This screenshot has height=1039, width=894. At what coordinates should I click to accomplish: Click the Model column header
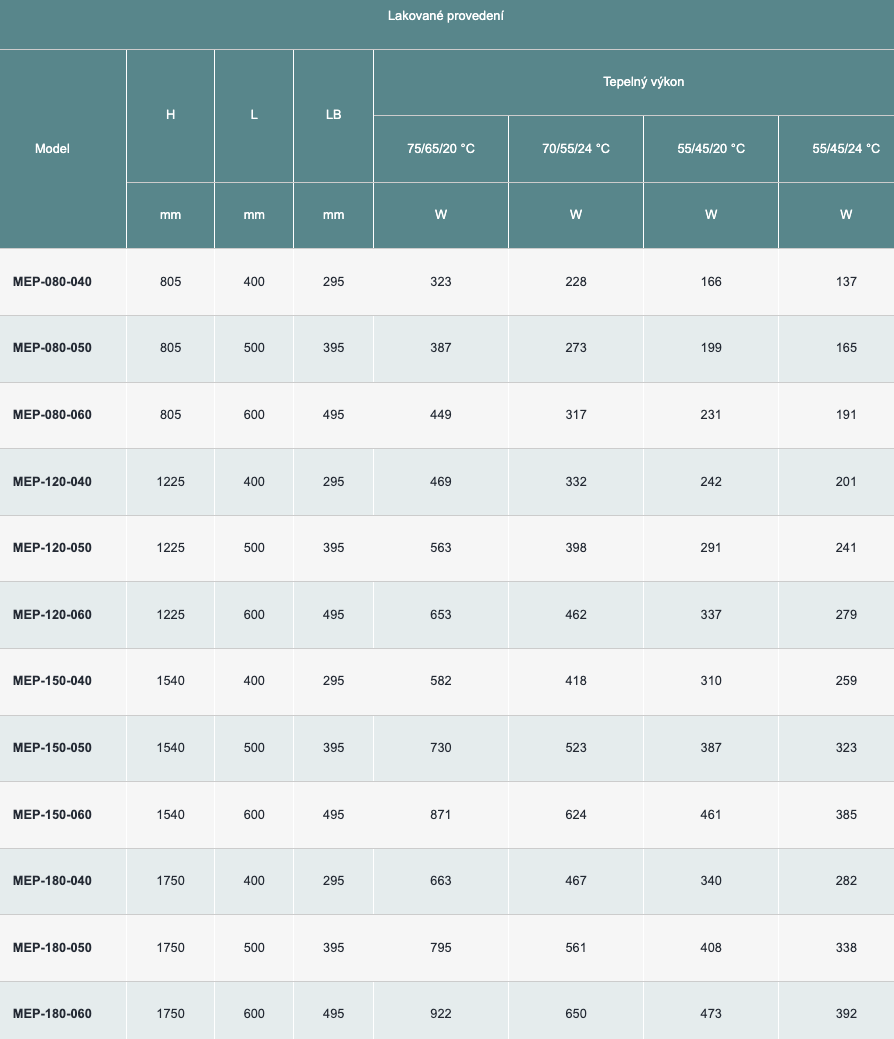pyautogui.click(x=52, y=149)
